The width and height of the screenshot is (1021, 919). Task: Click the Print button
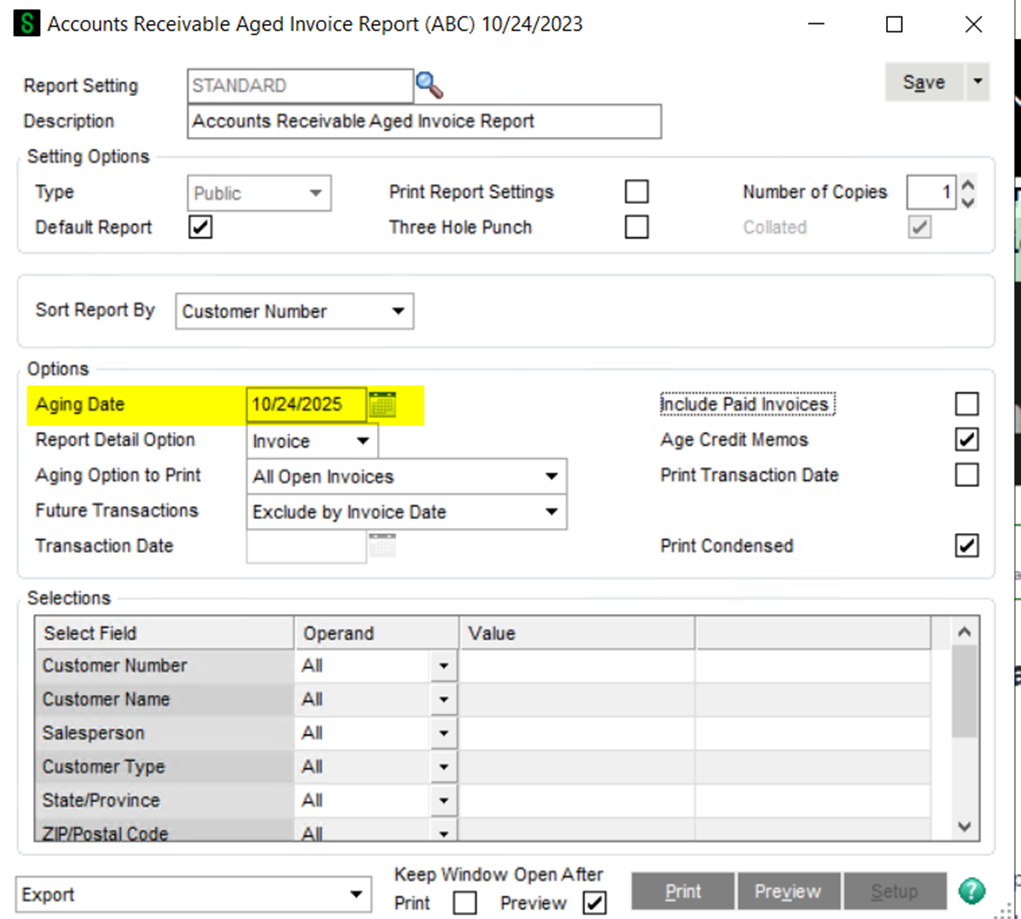[682, 891]
